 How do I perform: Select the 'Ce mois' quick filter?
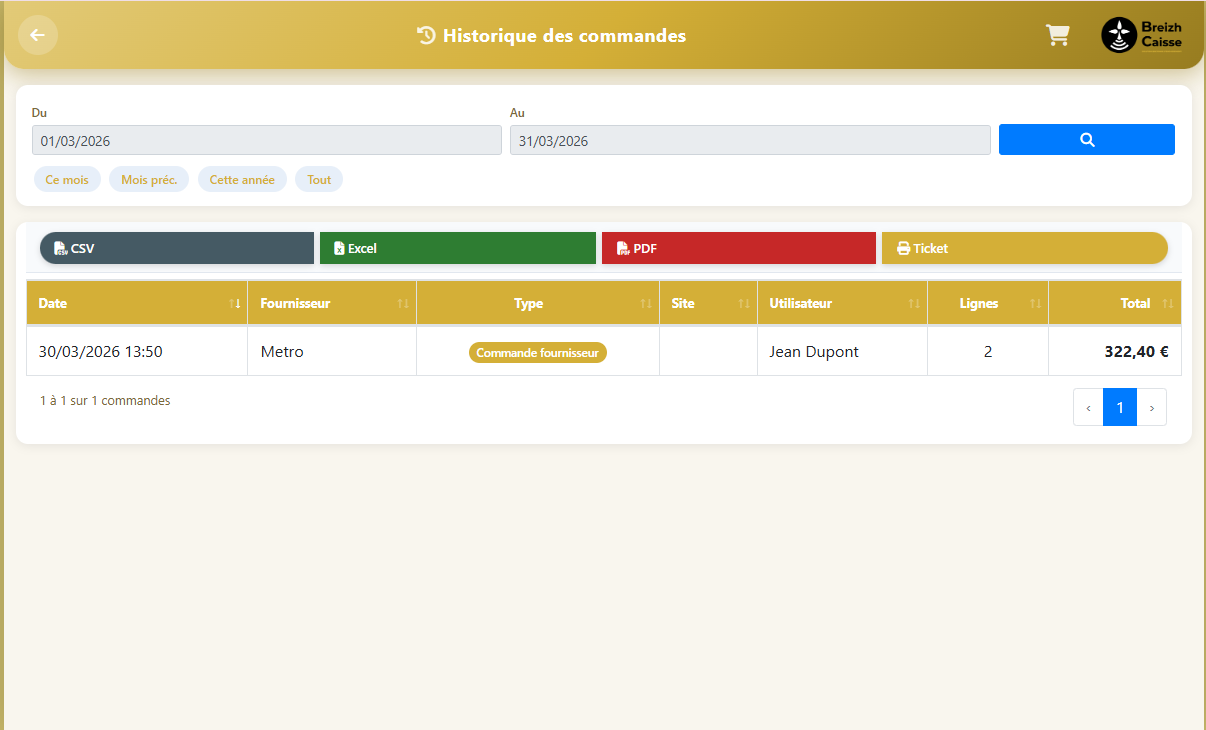67,180
